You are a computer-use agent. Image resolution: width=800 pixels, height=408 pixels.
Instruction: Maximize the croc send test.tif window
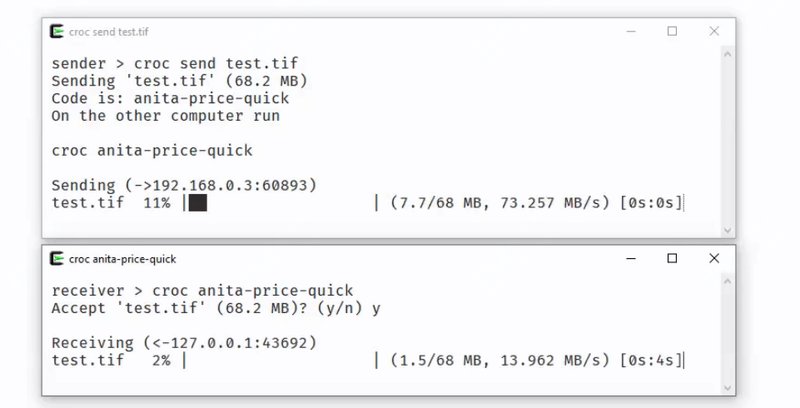[672, 31]
